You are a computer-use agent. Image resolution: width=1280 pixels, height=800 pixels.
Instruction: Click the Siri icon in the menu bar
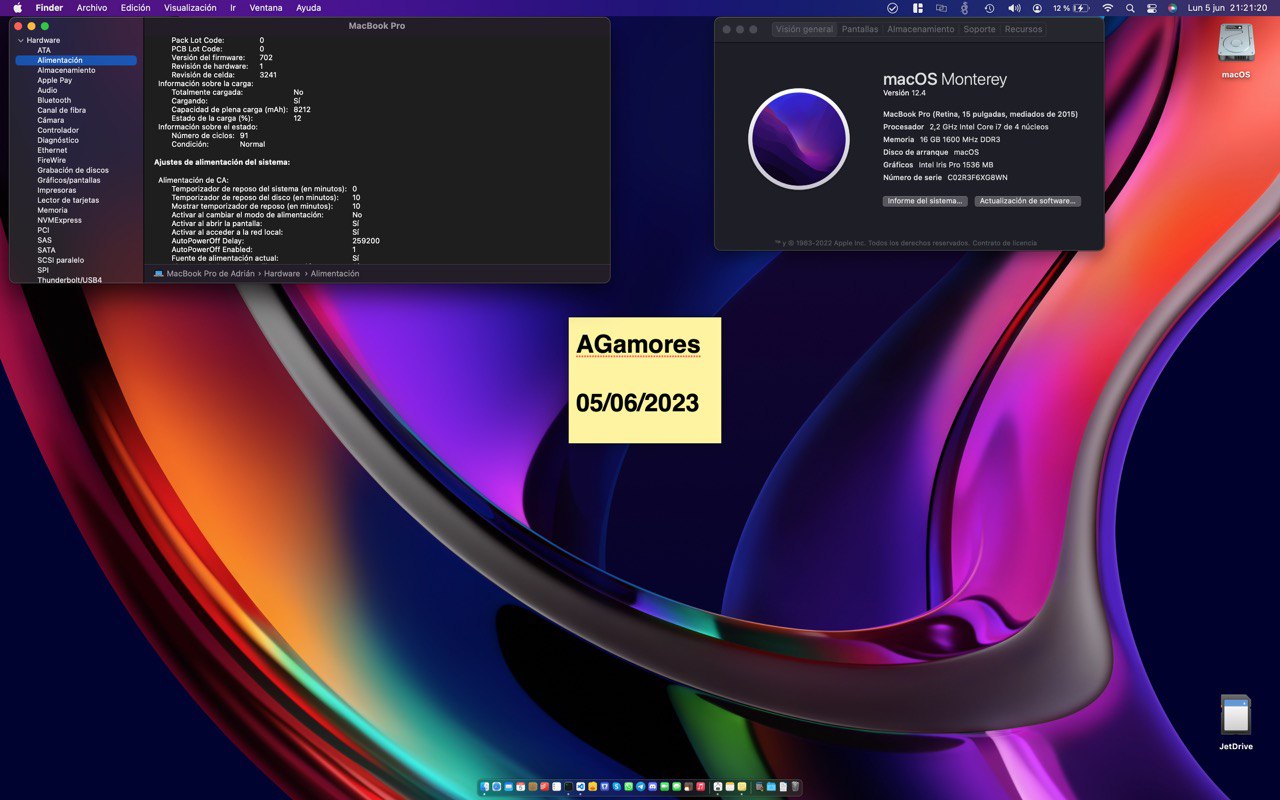coord(1172,7)
